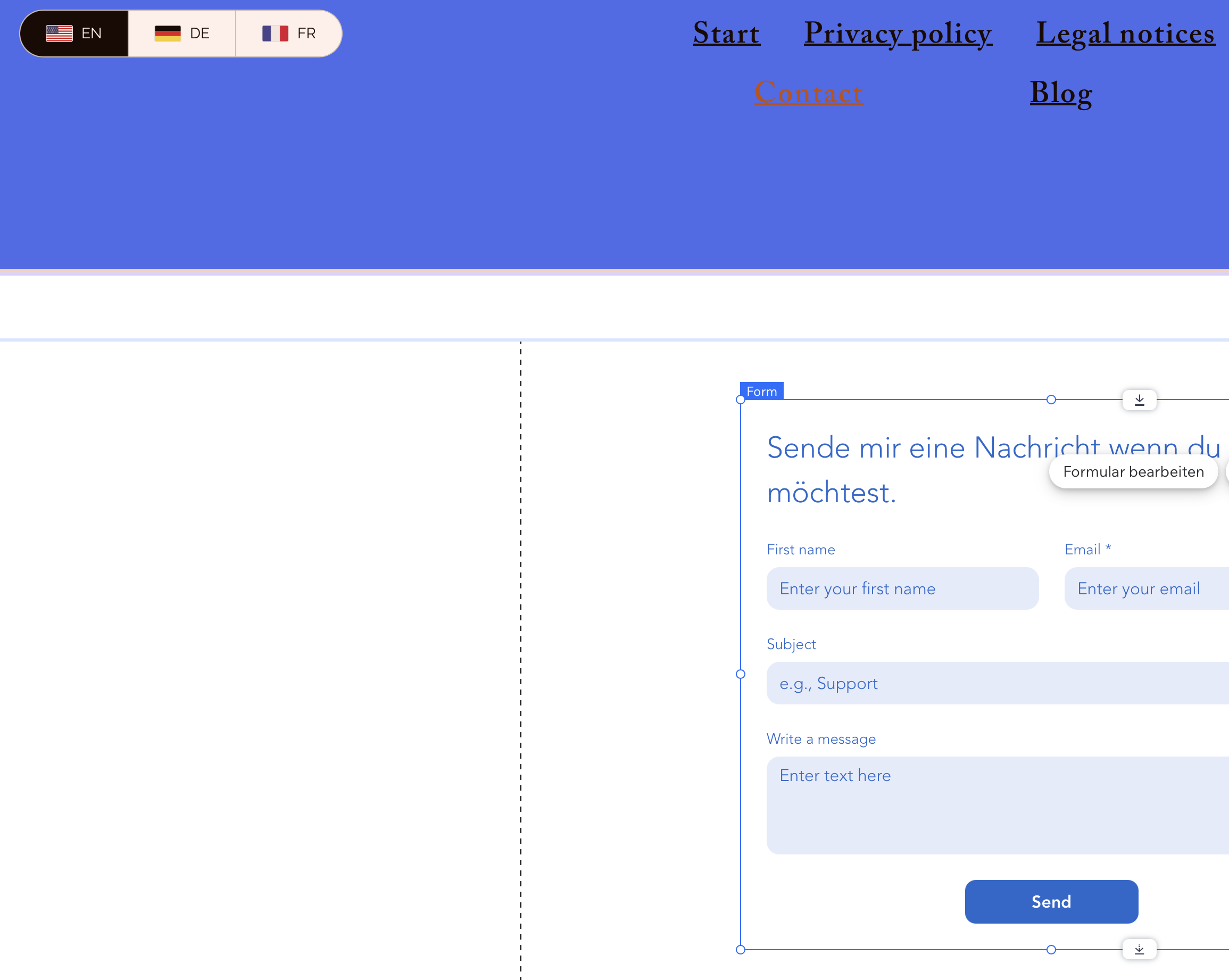Select the Form label tag
The image size is (1229, 980).
(761, 391)
